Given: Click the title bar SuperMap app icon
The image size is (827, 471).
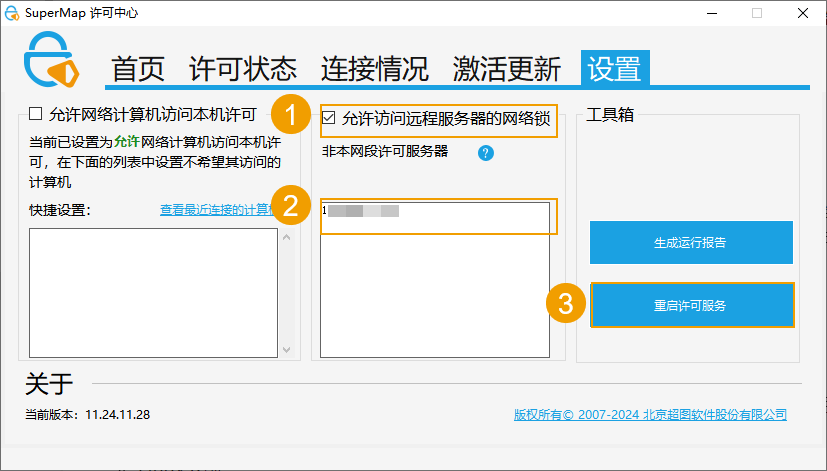Looking at the screenshot, I should [x=12, y=13].
